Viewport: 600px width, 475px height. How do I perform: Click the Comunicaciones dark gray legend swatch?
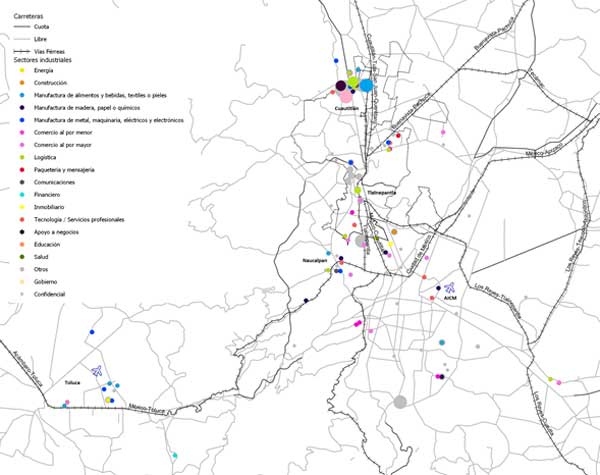[22, 182]
